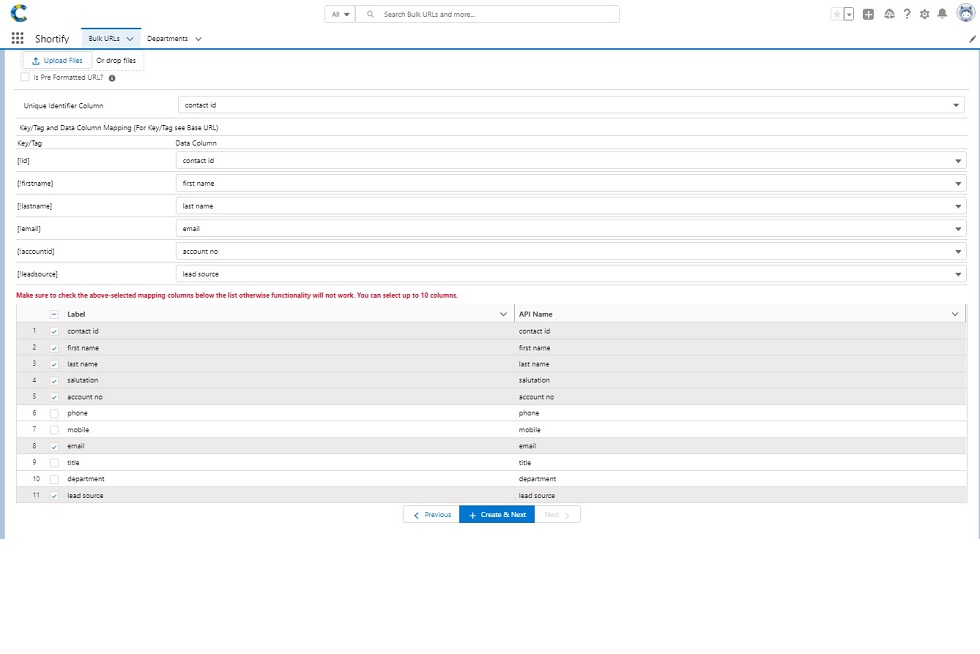
Task: Click the pencil edit navigation icon
Action: [x=972, y=39]
